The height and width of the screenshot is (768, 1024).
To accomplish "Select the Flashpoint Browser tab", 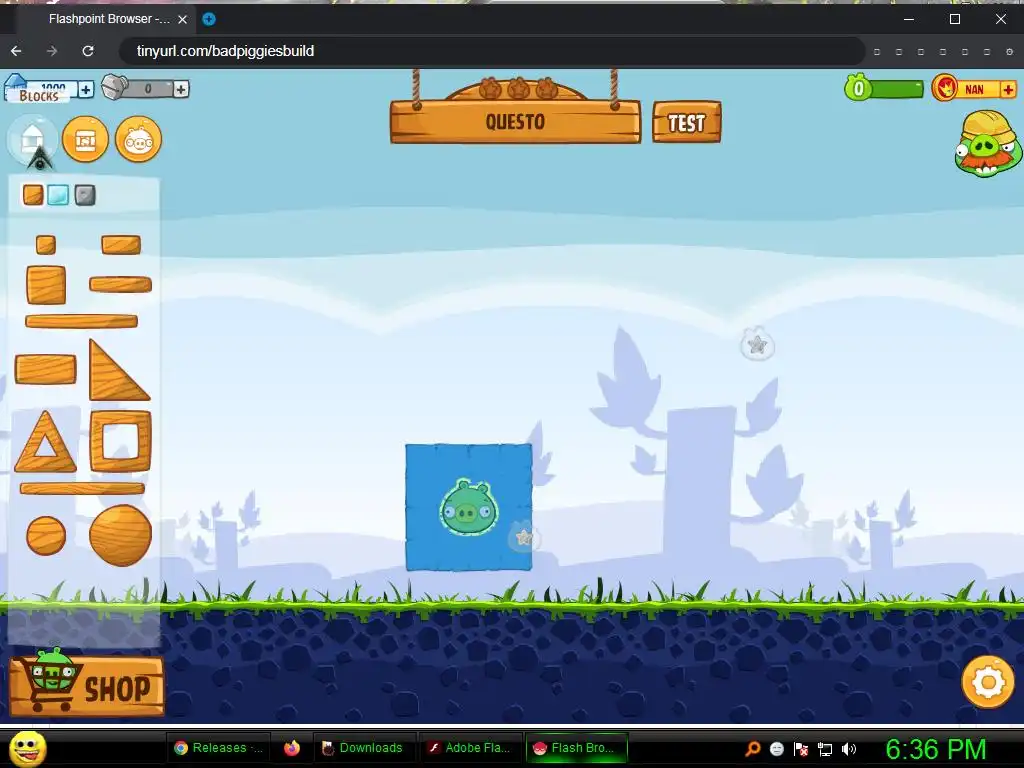I will pos(106,19).
